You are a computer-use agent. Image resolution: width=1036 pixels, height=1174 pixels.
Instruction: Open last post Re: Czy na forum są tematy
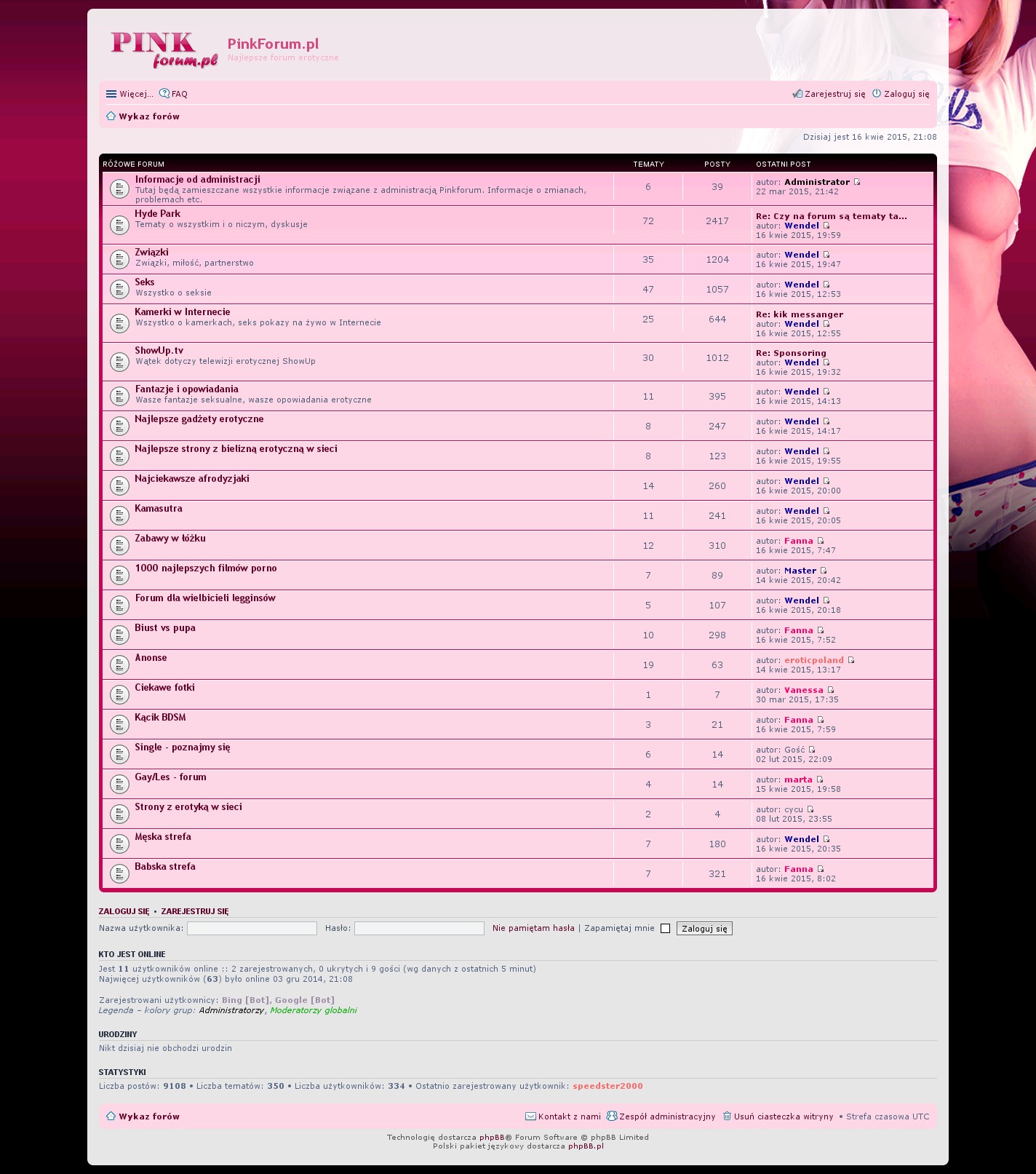coord(832,216)
